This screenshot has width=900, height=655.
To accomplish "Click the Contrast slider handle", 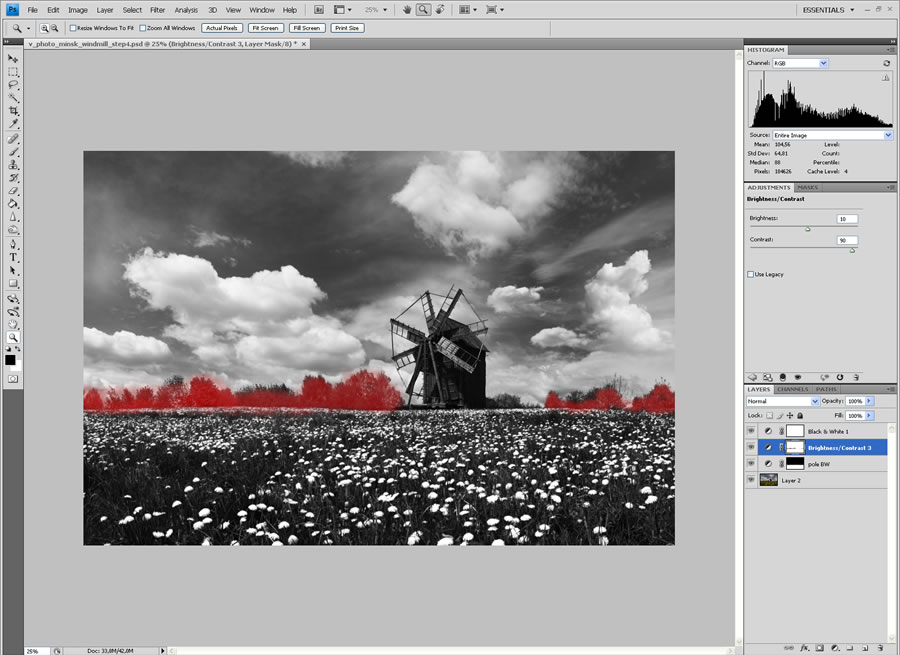I will tap(852, 251).
